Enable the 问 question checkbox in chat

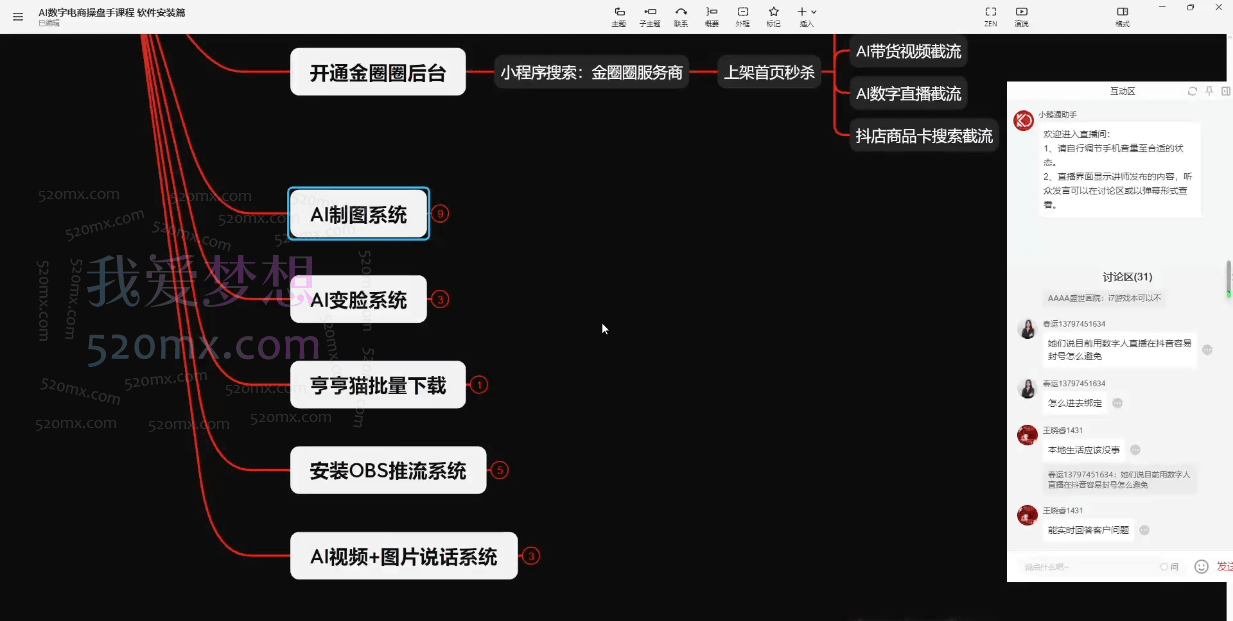(x=1165, y=566)
